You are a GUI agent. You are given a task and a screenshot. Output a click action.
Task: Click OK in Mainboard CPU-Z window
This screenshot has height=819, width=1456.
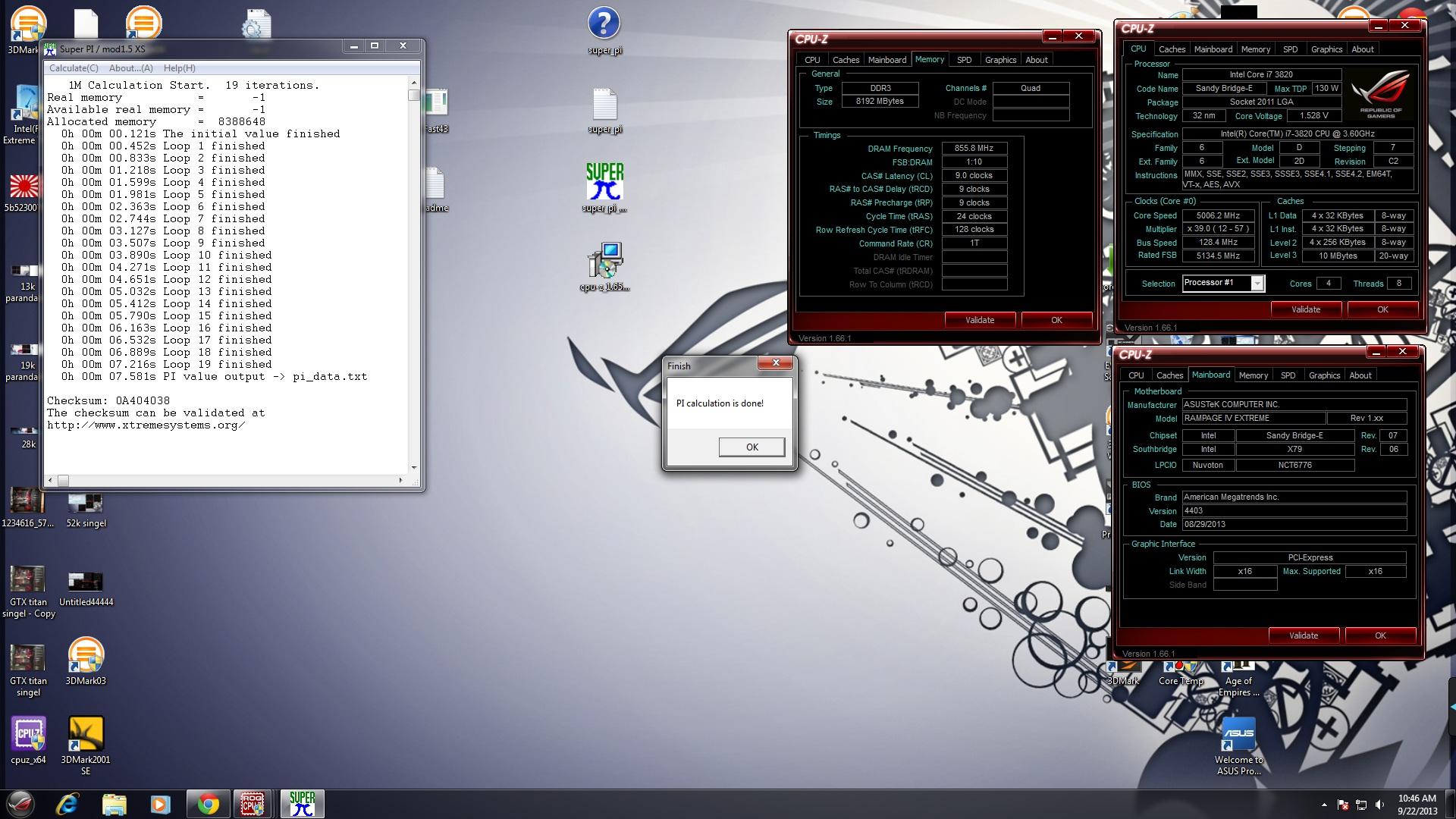(x=1380, y=635)
